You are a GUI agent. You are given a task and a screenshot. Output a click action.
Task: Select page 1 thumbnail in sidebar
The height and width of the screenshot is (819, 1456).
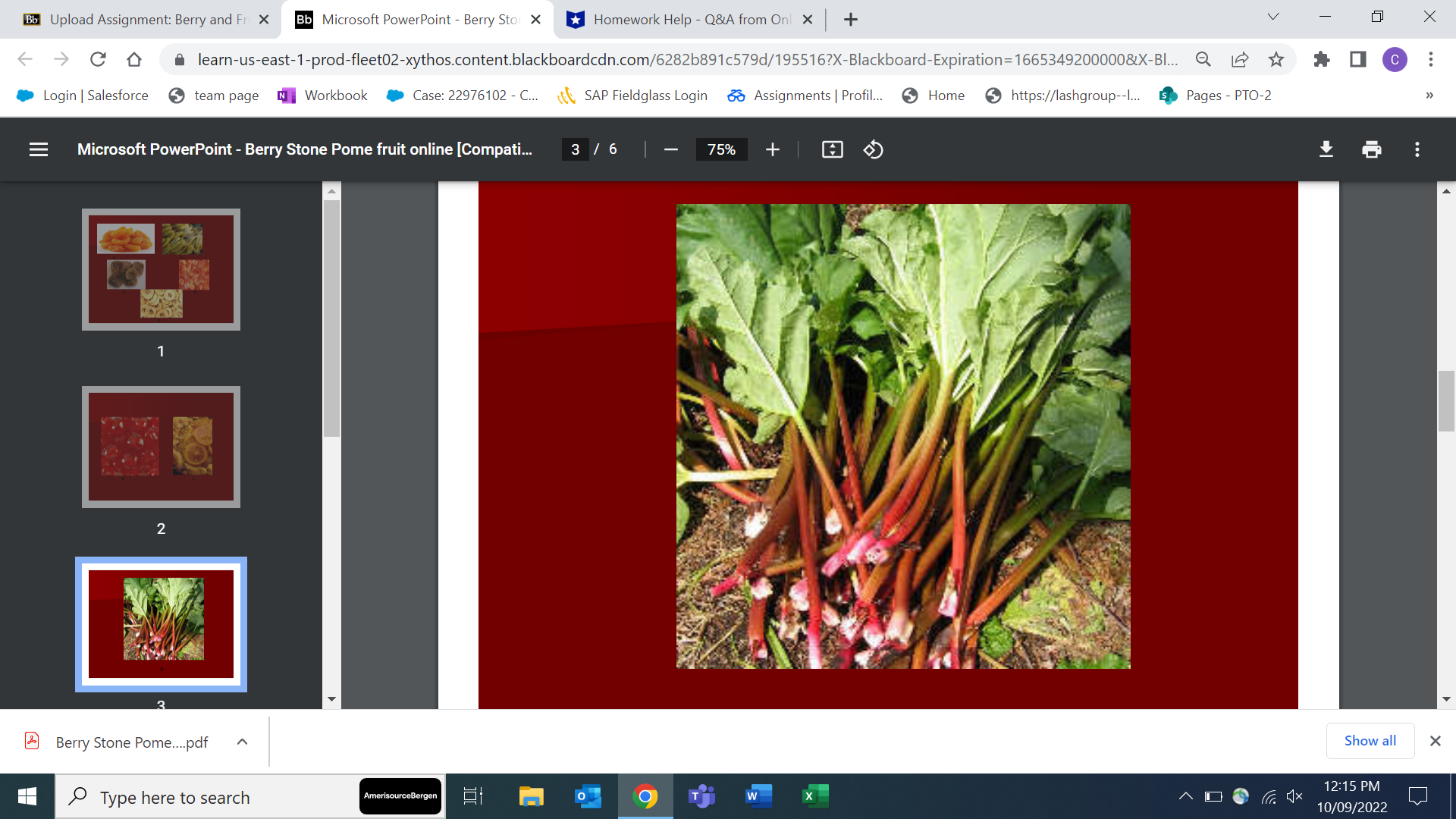click(x=161, y=269)
